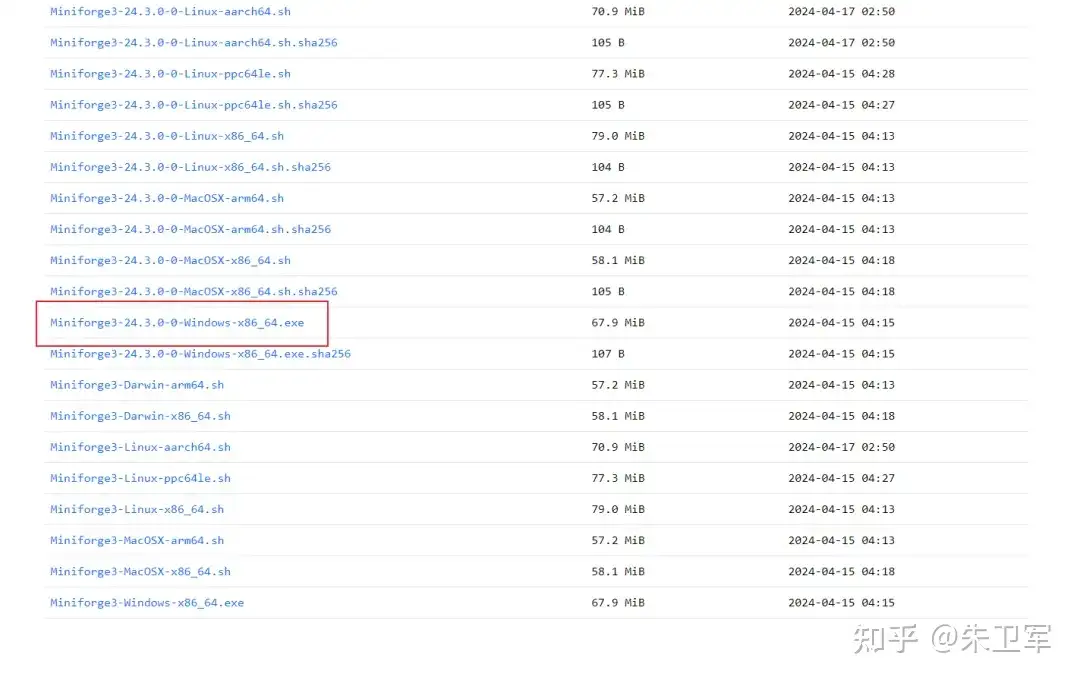Select 107 B size of Windows exe.sha256
The width and height of the screenshot is (1080, 683).
point(608,354)
